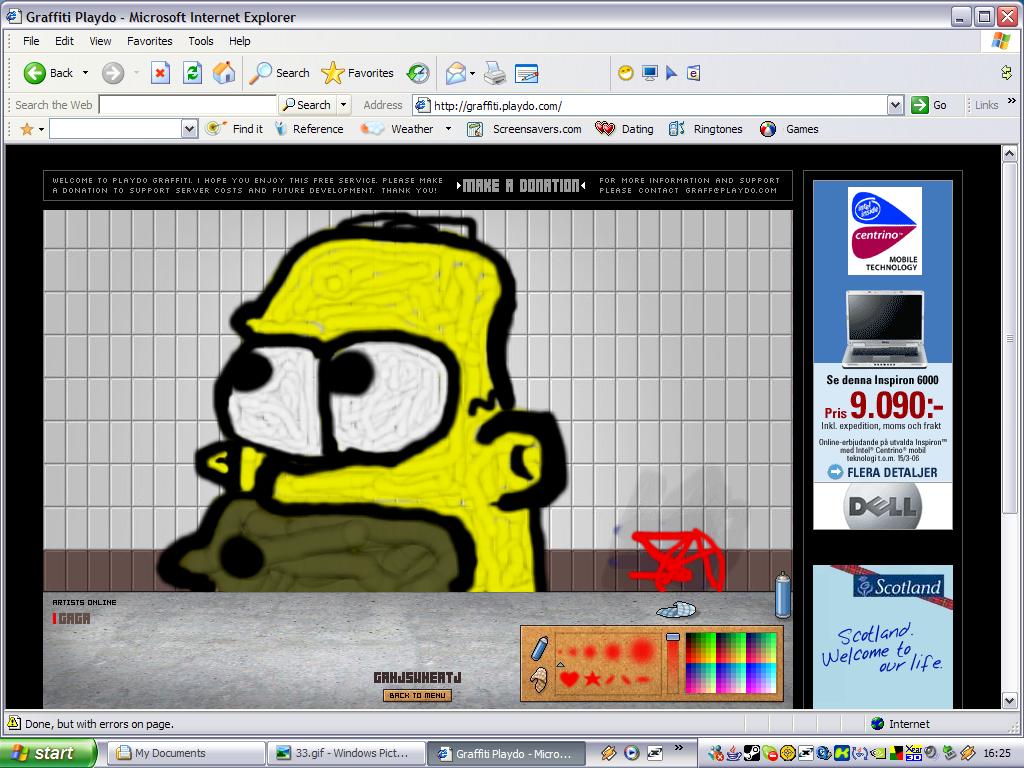Viewport: 1024px width, 768px height.
Task: Open the Favorites star panel
Action: pyautogui.click(x=357, y=73)
